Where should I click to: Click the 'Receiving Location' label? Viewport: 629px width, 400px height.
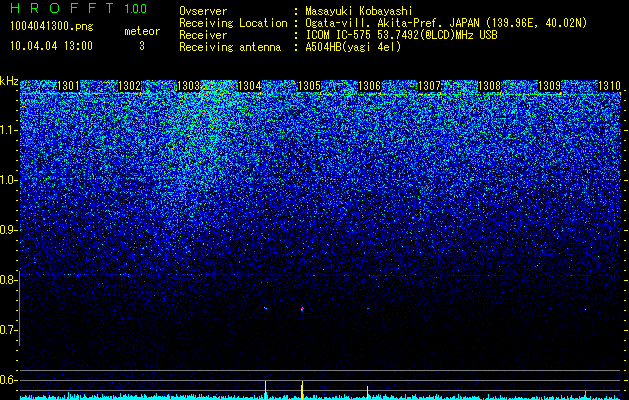233,23
